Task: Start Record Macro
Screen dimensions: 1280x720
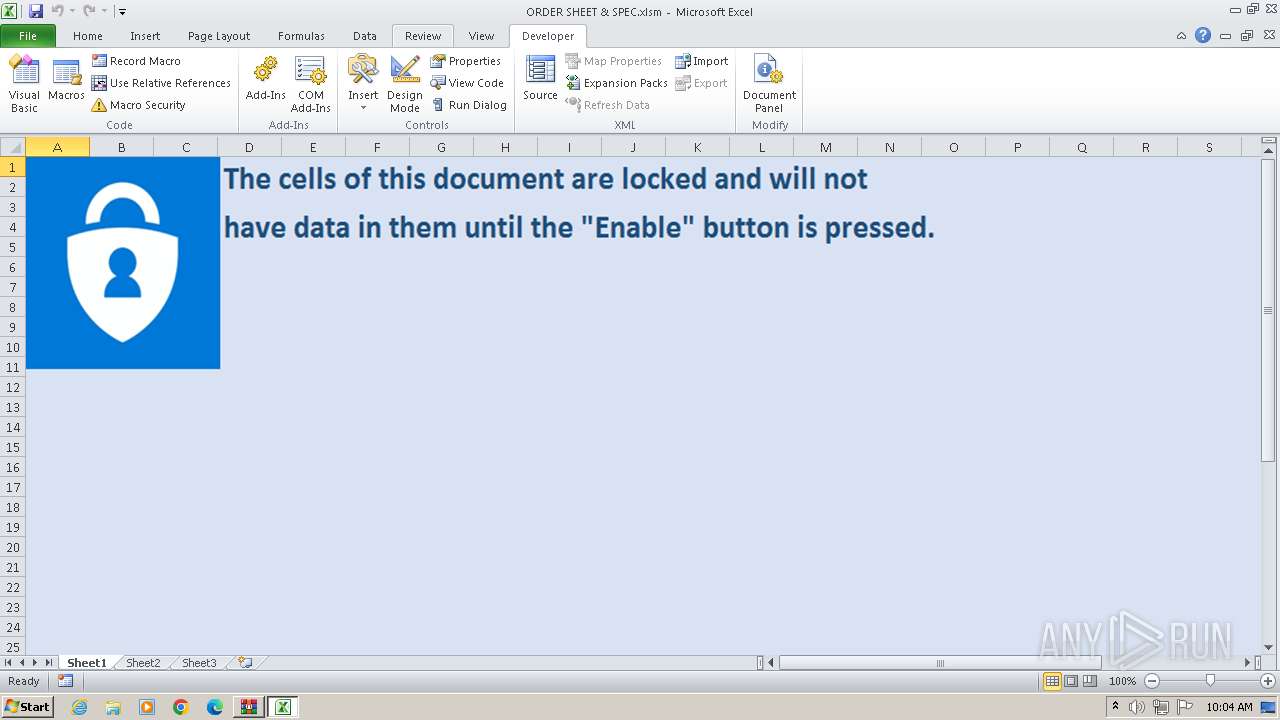Action: (136, 61)
